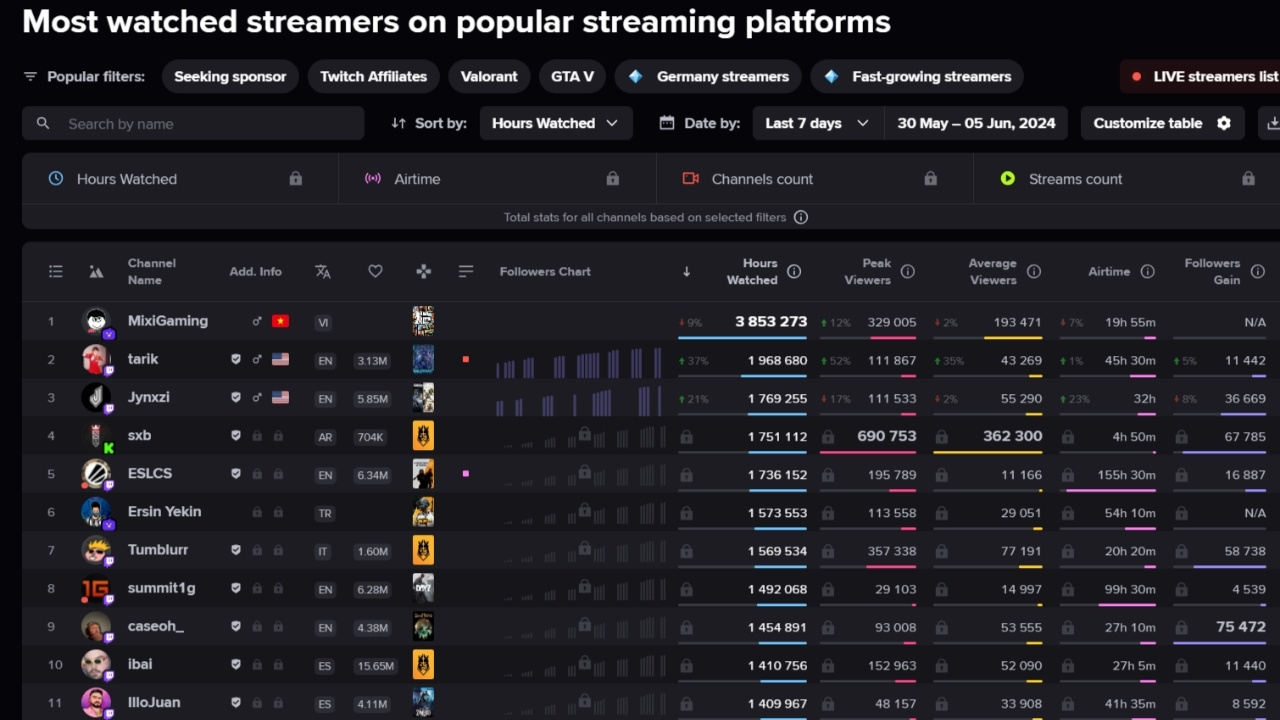Open the Sort by Hours Watched dropdown
Viewport: 1280px width, 720px height.
tap(556, 123)
